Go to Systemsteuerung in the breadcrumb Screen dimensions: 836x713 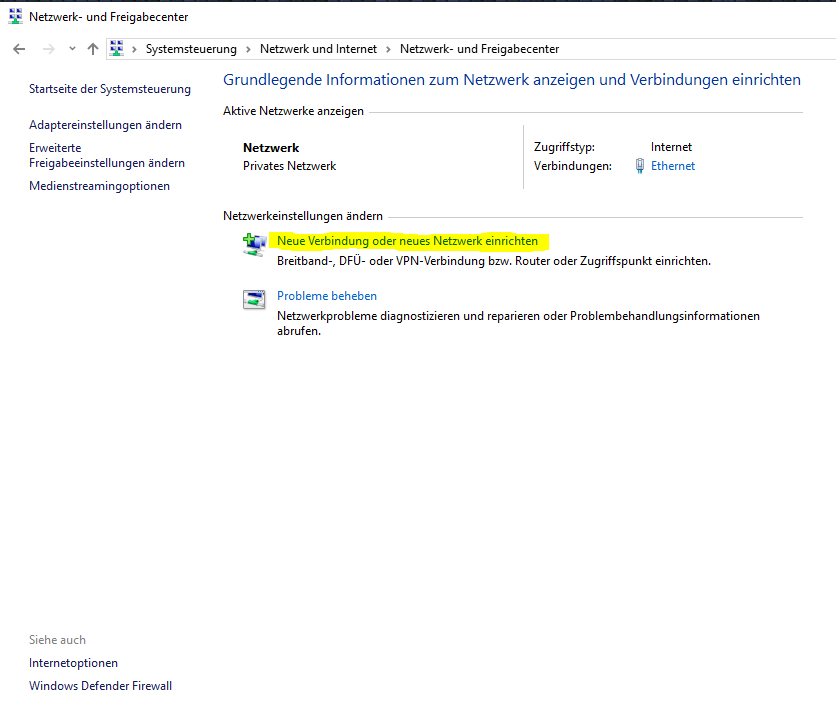point(191,49)
